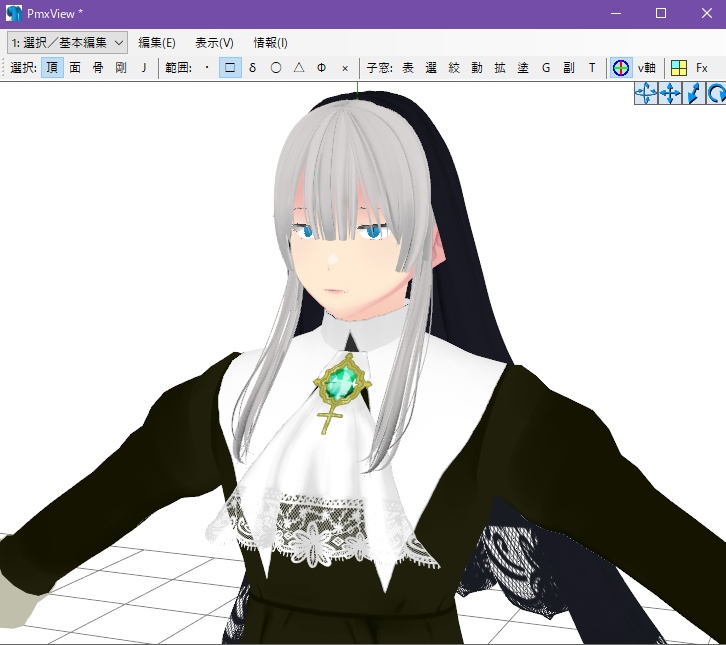Open the 動 move sub-window

[x=477, y=68]
